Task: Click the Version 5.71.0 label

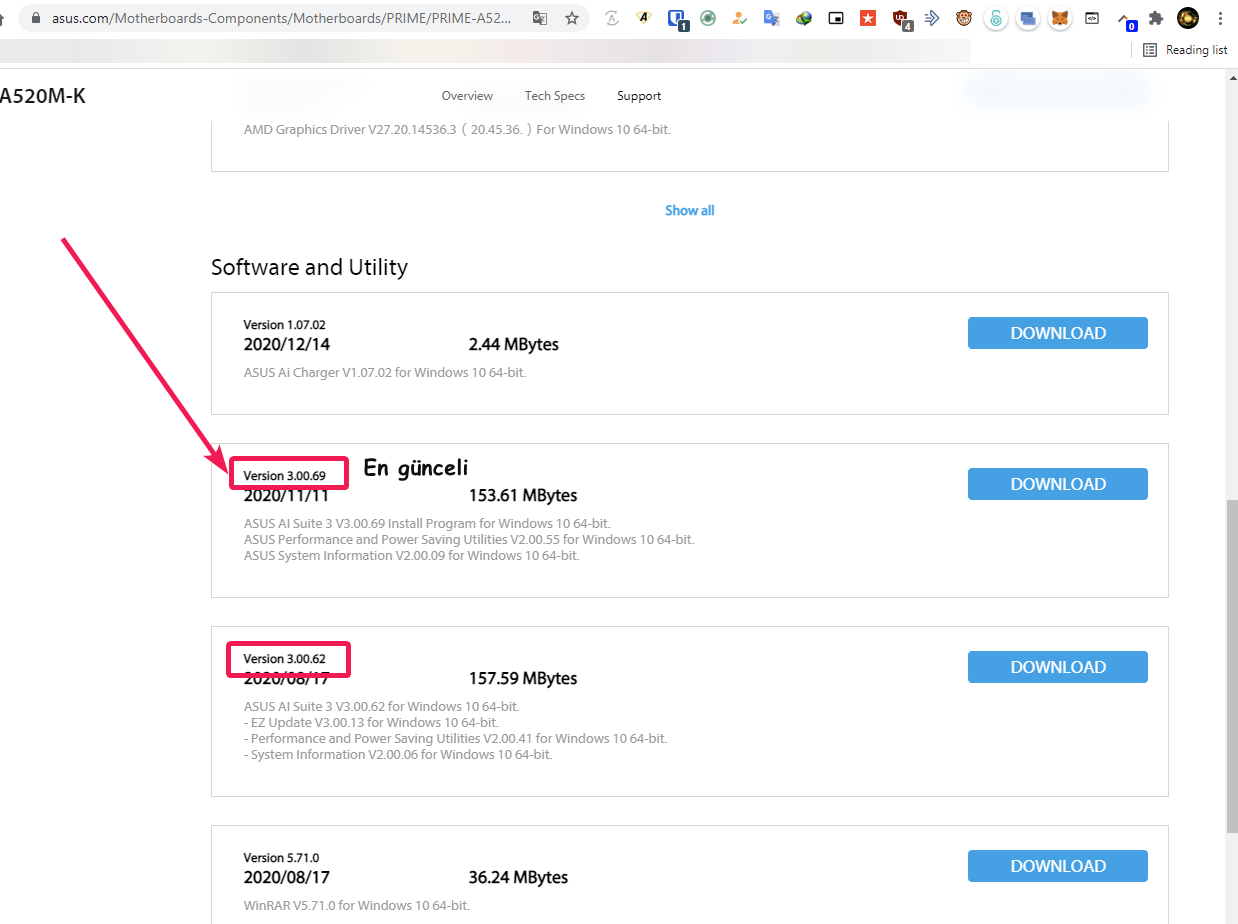Action: pos(281,858)
